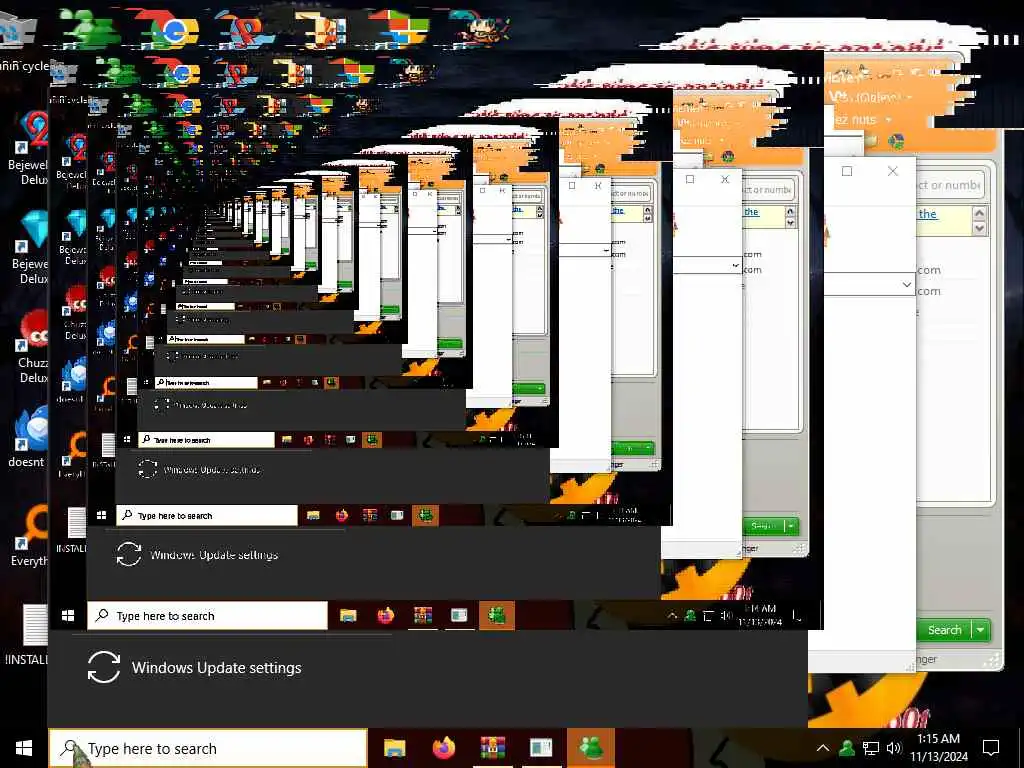1024x768 pixels.
Task: Show hidden tray icons beside the 1:15 AM clock
Action: (823, 748)
